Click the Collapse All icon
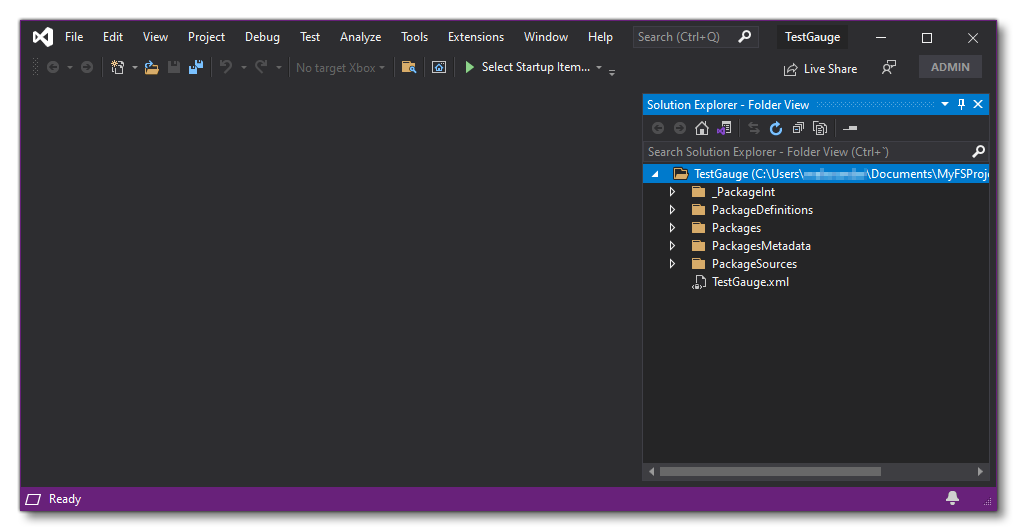Screen dimensions: 1017x531 click(798, 128)
